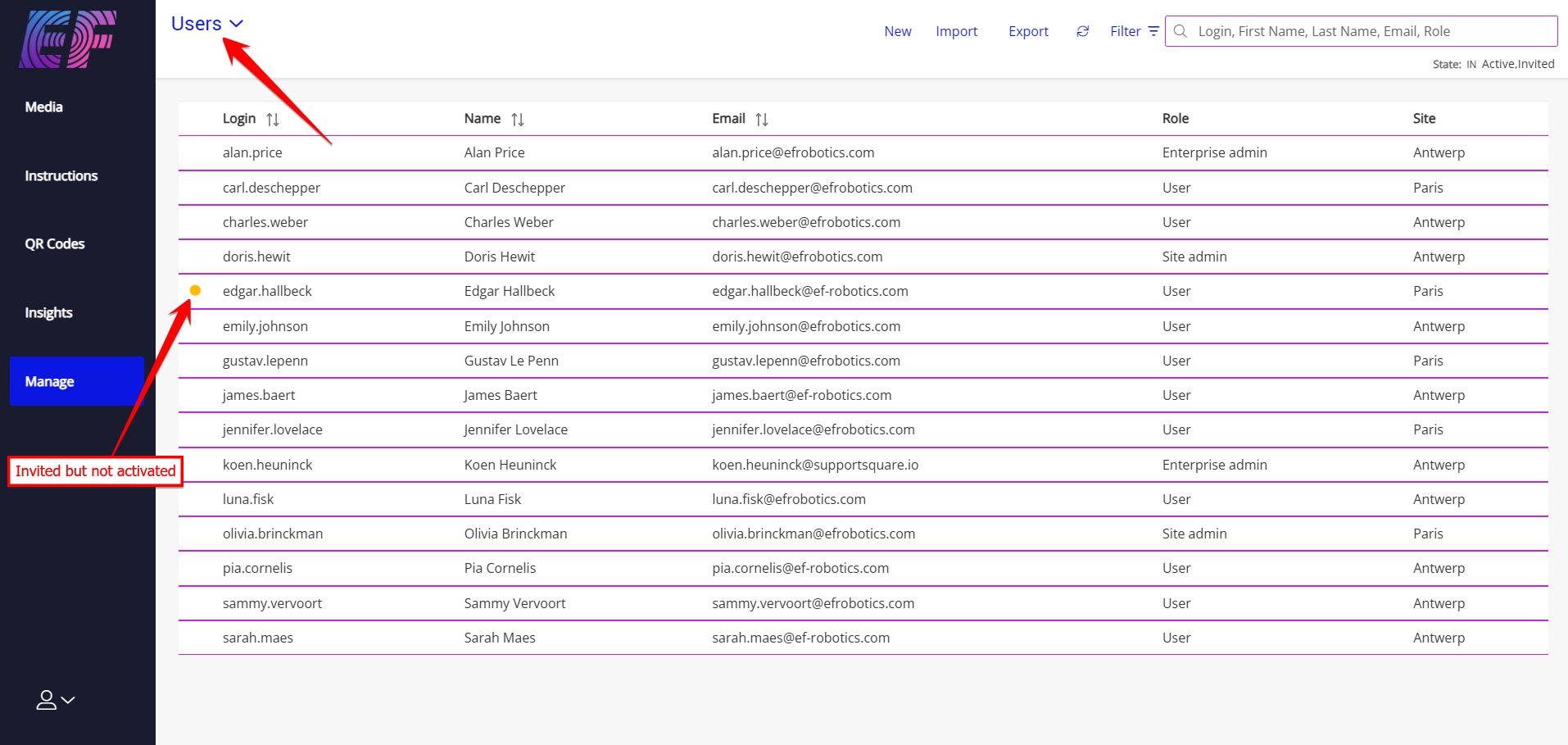Go to the Insights section
Image resolution: width=1568 pixels, height=745 pixels.
pyautogui.click(x=48, y=312)
